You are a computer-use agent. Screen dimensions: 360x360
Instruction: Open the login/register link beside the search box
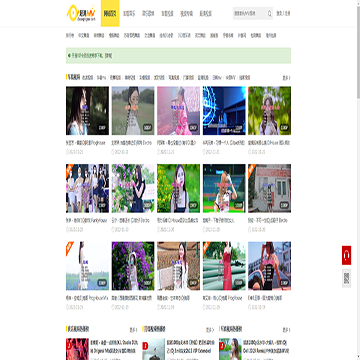pyautogui.click(x=284, y=14)
